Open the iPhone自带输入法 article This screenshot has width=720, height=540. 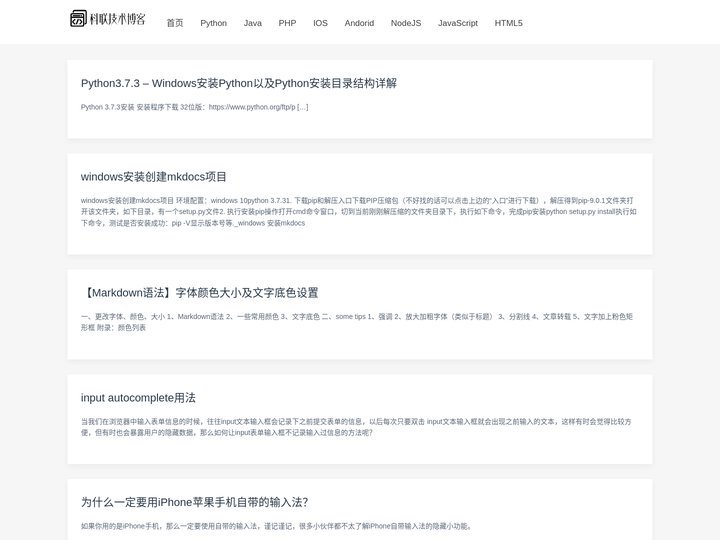coord(194,502)
